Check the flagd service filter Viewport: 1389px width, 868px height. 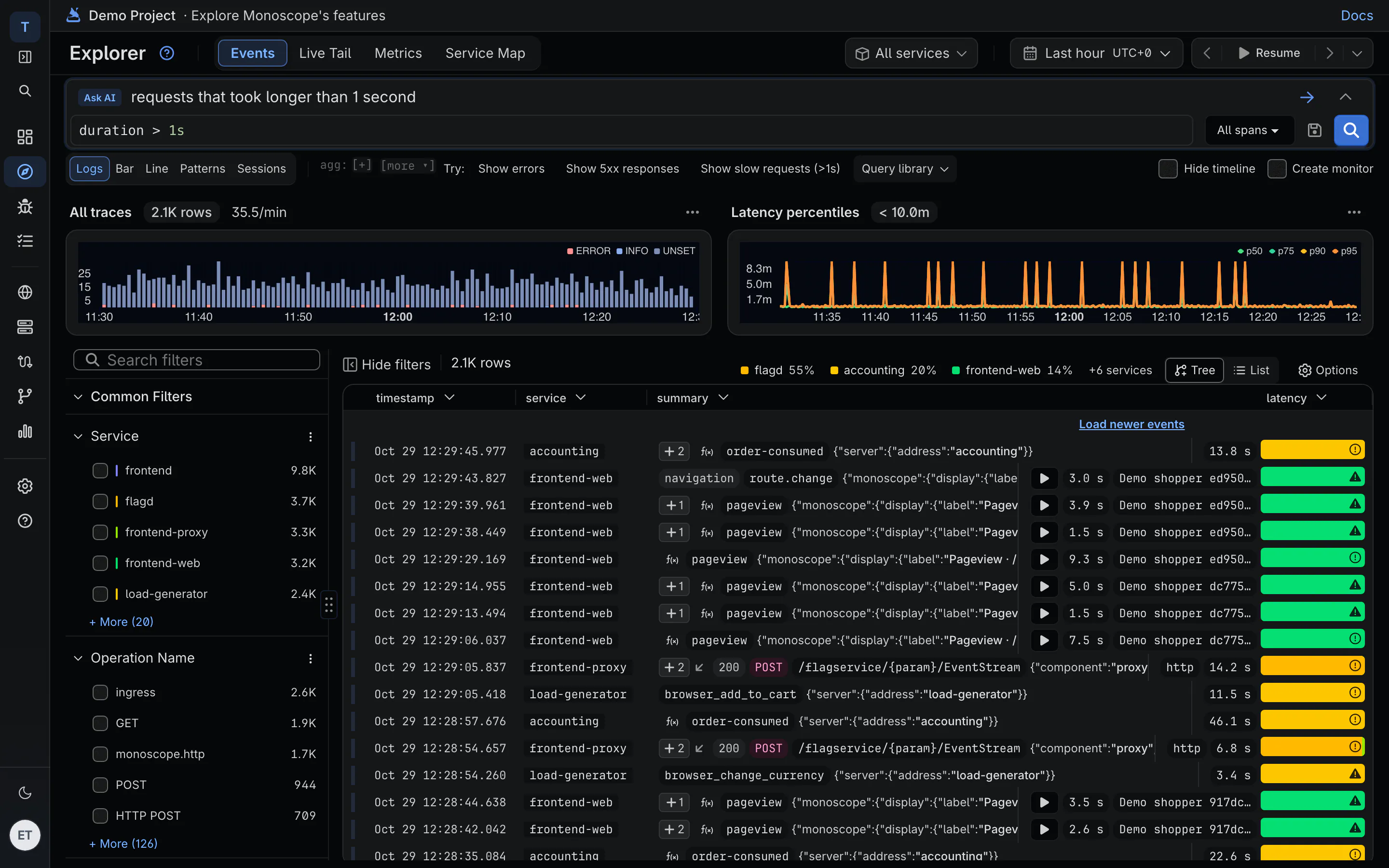tap(100, 501)
